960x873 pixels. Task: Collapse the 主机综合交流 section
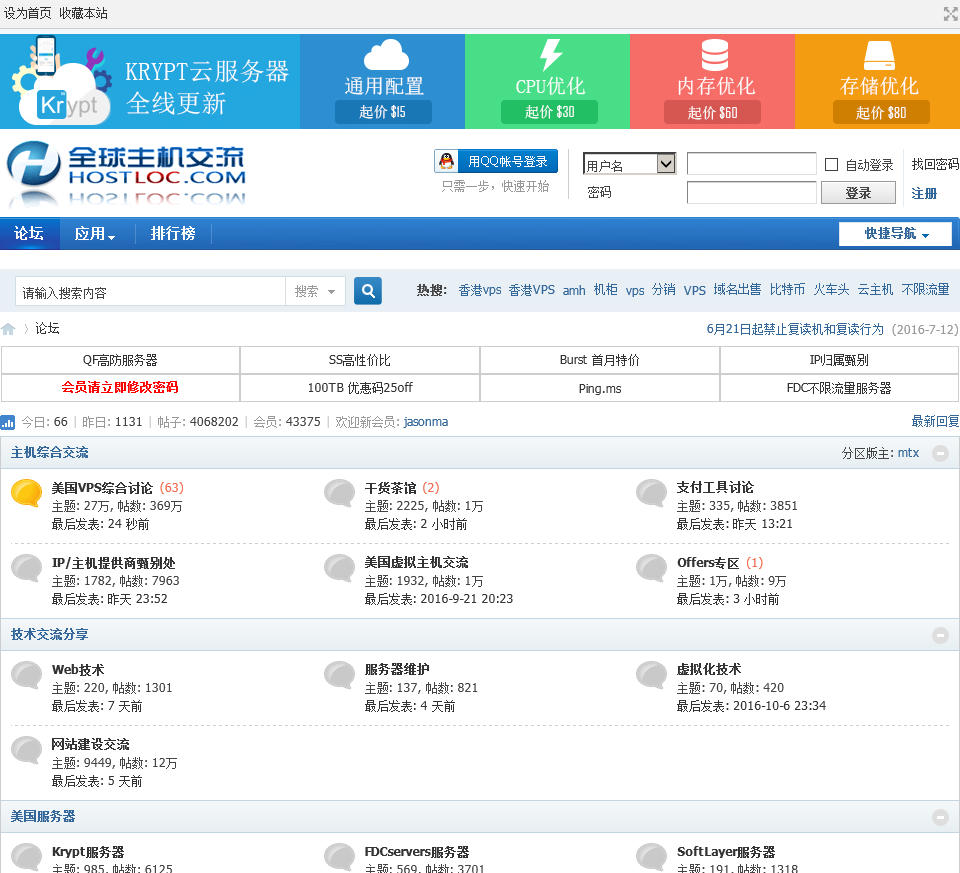940,453
